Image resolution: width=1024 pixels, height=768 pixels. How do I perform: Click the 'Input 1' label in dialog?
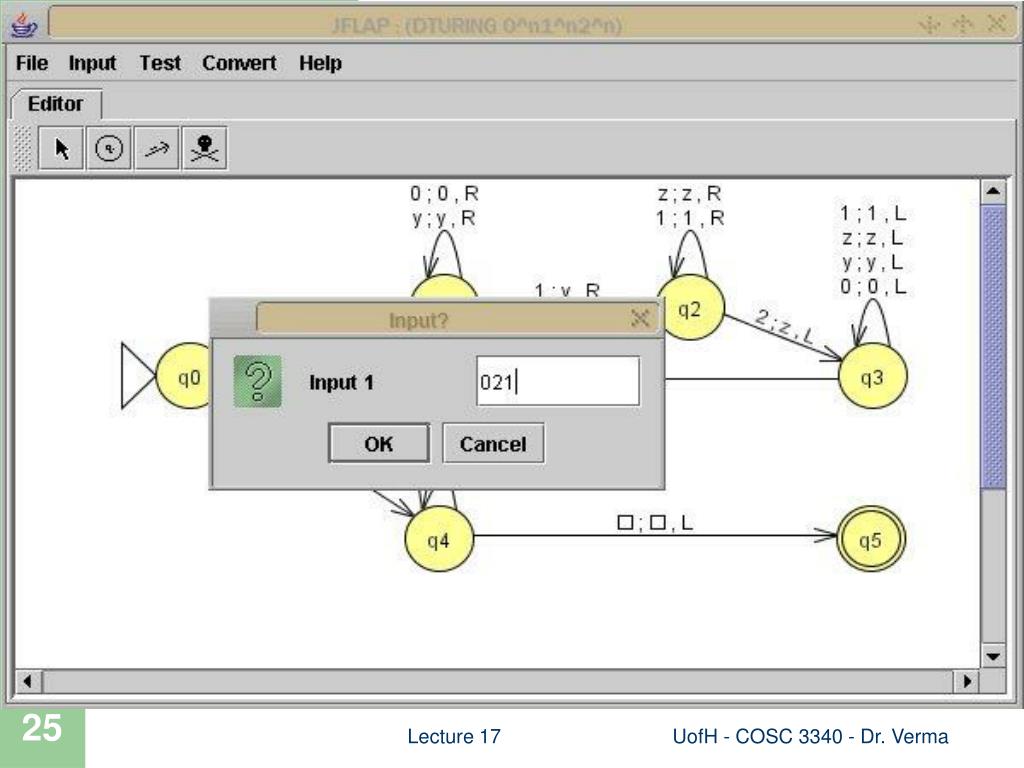coord(342,382)
